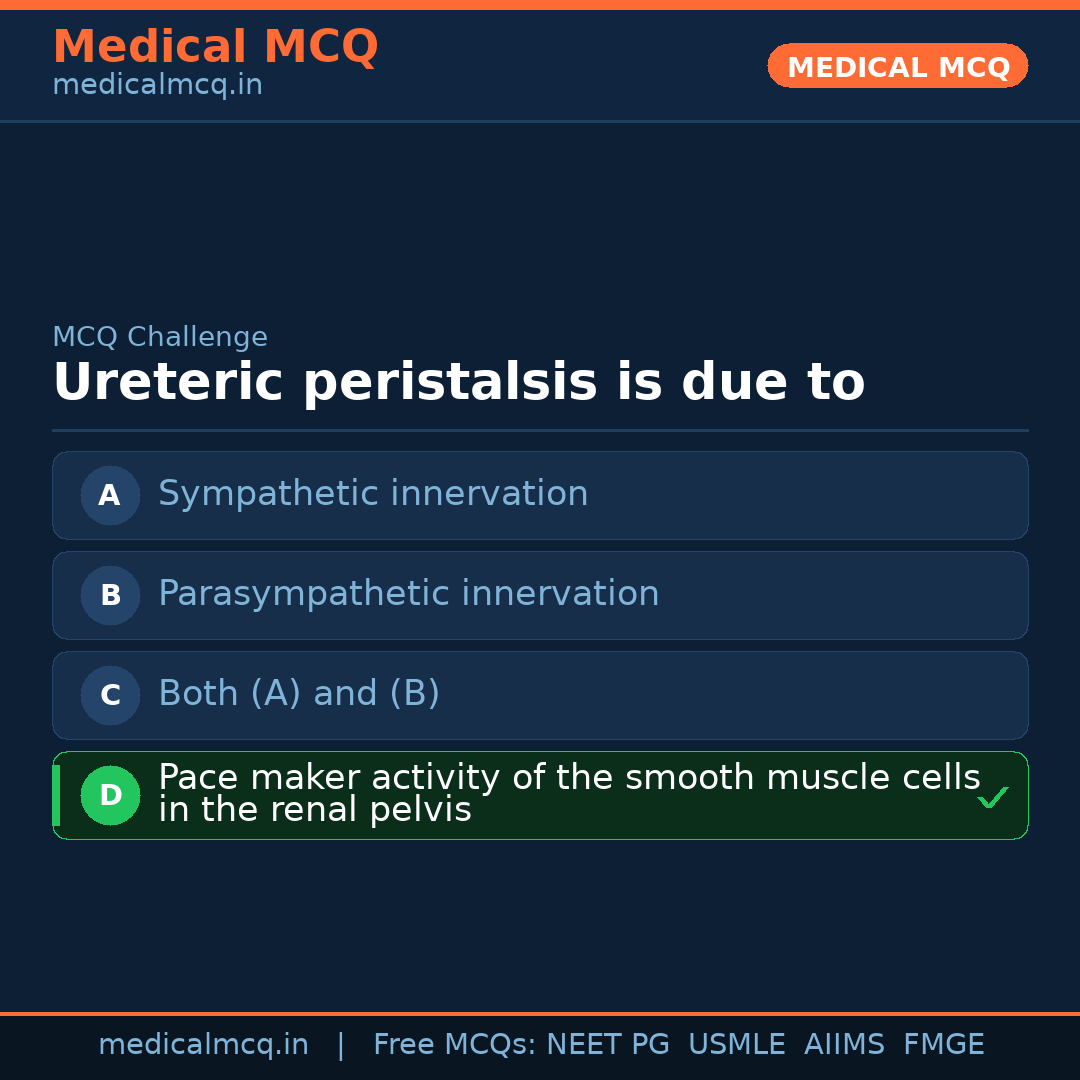Click the green checkmark on option D
Viewport: 1080px width, 1080px height.
pos(992,797)
